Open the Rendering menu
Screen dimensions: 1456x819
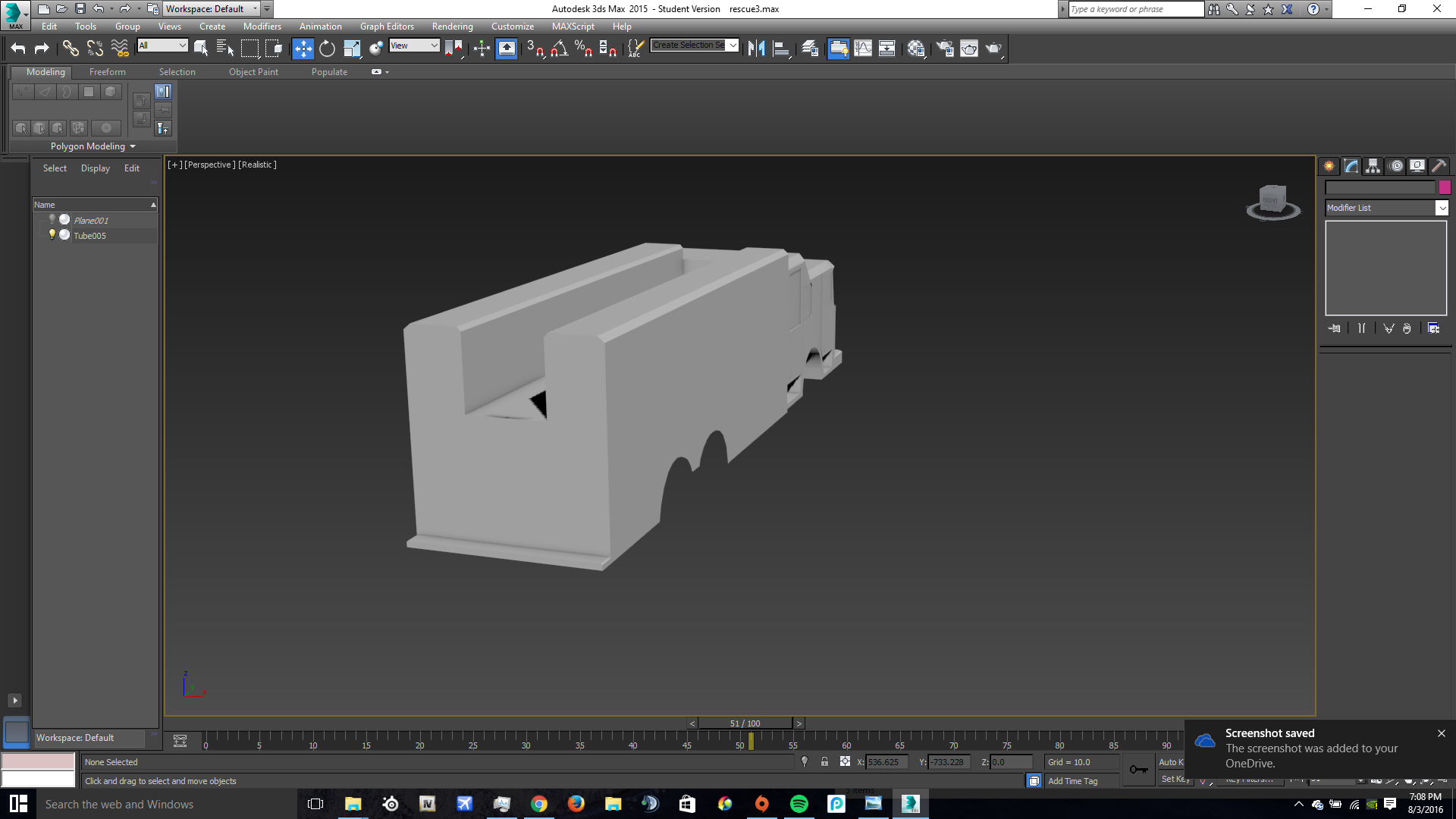(452, 27)
